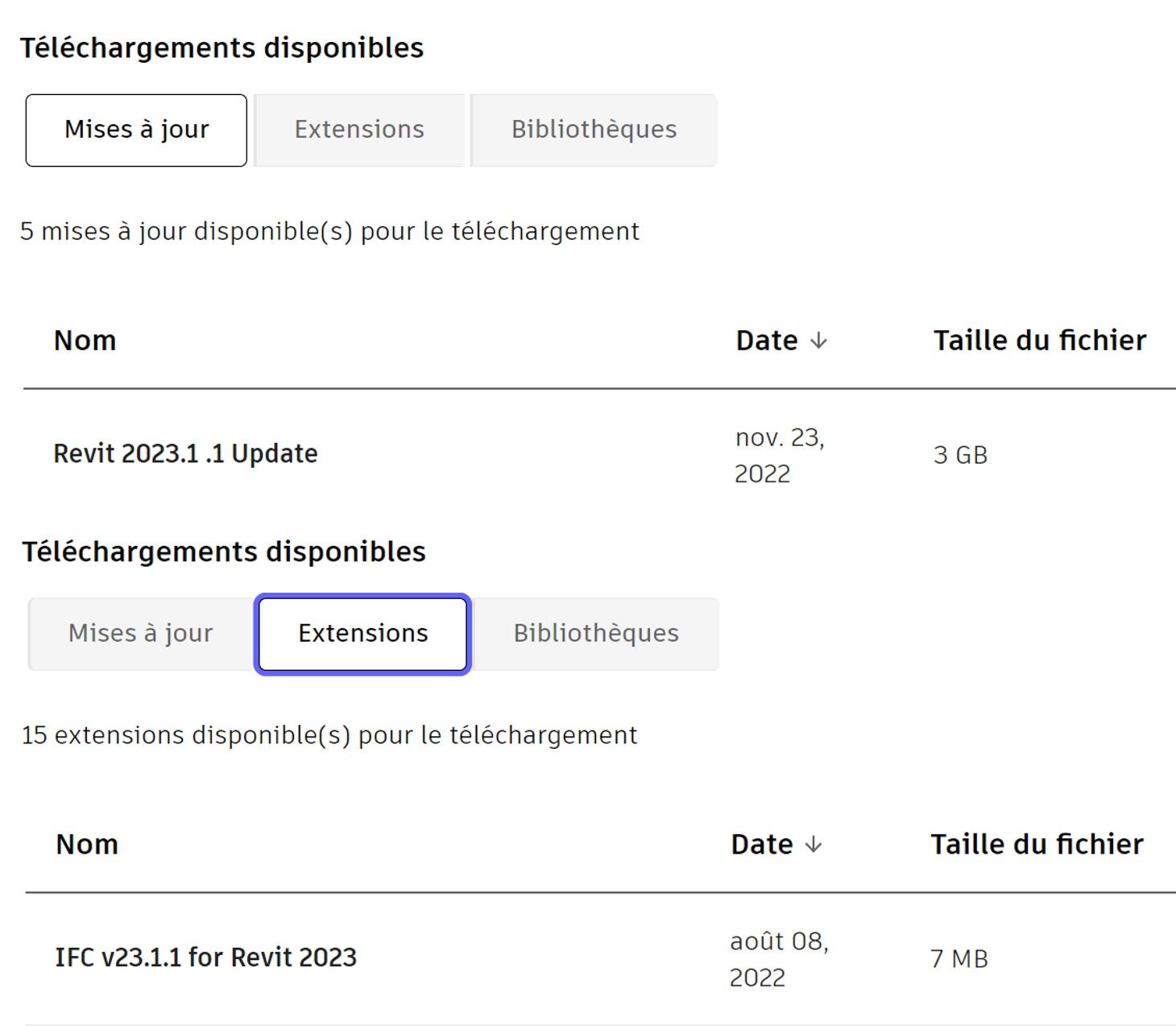Image resolution: width=1176 pixels, height=1026 pixels.
Task: Sort by Taille du fichier in extensions table
Action: (1037, 844)
